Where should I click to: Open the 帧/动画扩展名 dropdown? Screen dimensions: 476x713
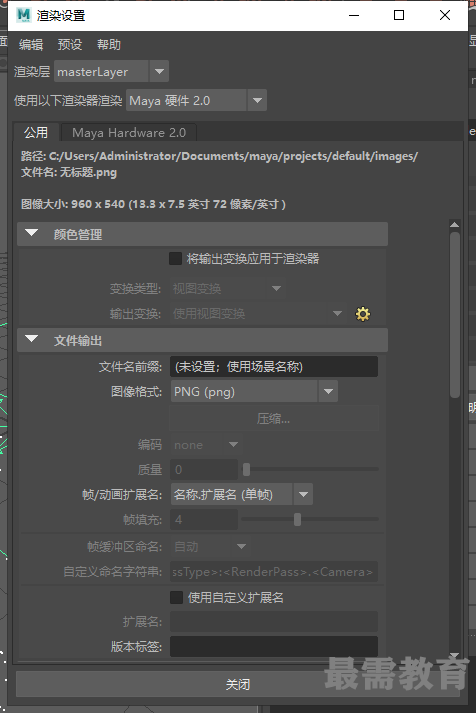[x=241, y=494]
